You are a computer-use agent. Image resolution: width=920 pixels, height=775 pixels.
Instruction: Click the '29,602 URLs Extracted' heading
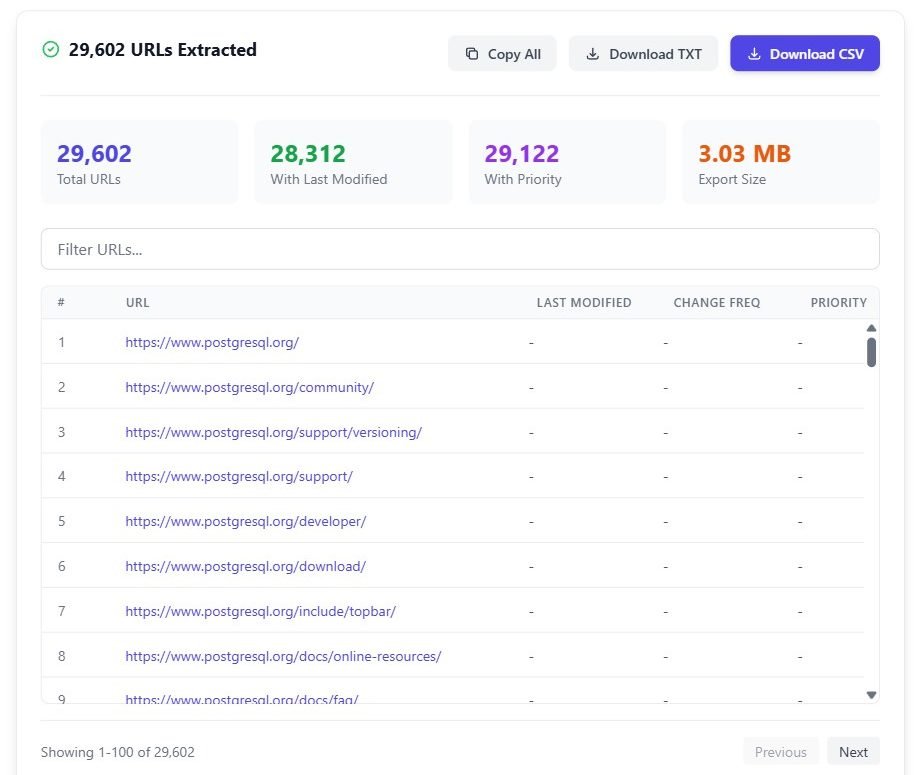(163, 50)
